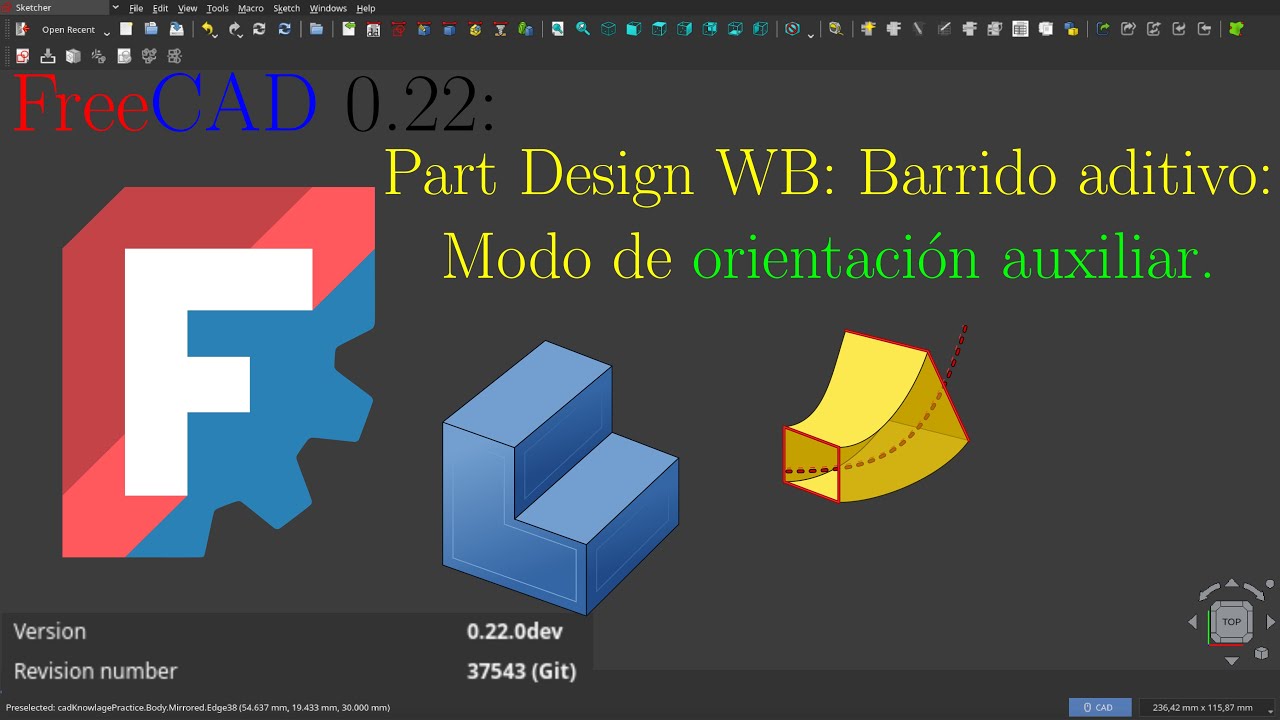Click the create sketch star icon
The height and width of the screenshot is (720, 1280).
(x=867, y=29)
